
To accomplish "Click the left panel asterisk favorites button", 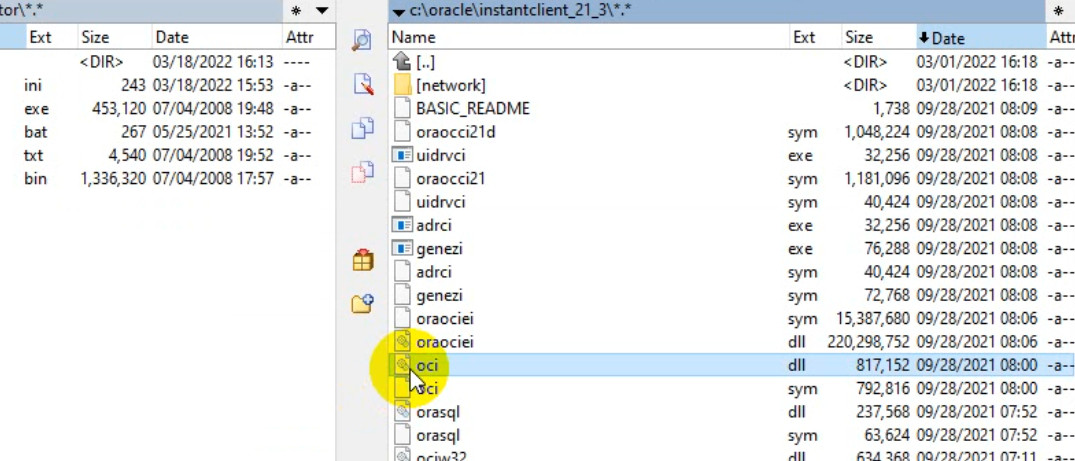I will click(295, 10).
